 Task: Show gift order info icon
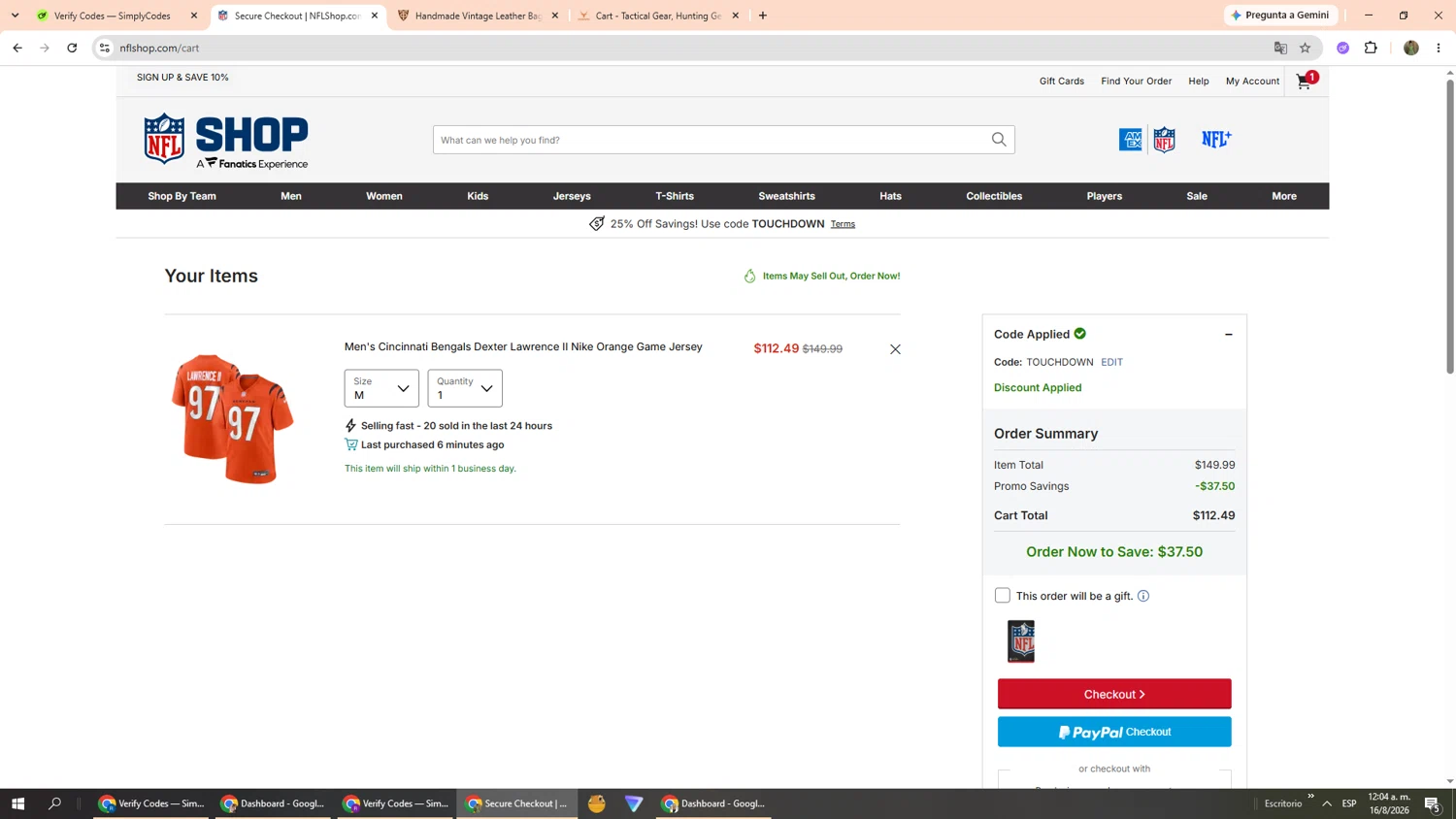(x=1143, y=596)
